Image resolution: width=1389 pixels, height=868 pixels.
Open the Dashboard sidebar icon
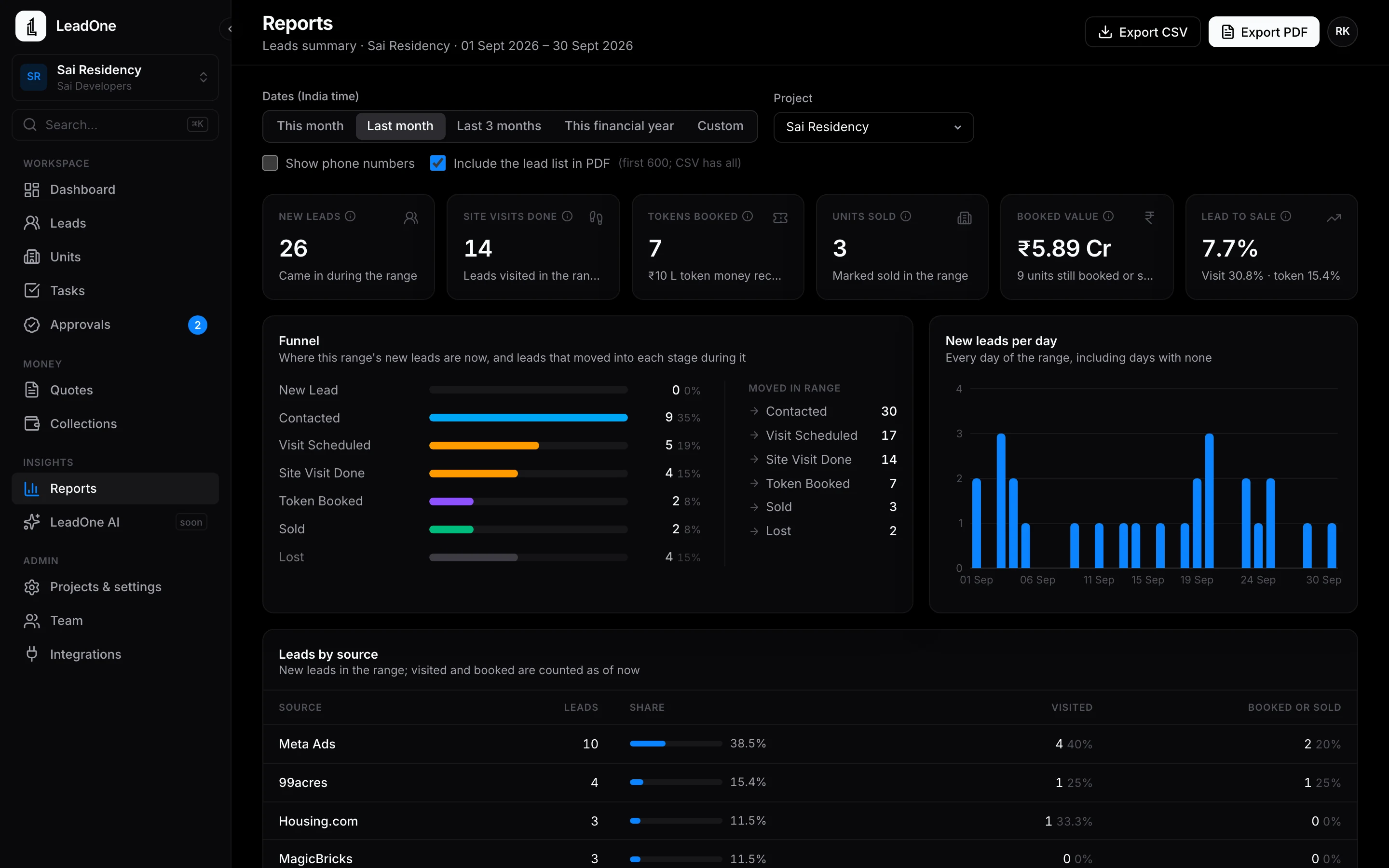31,190
